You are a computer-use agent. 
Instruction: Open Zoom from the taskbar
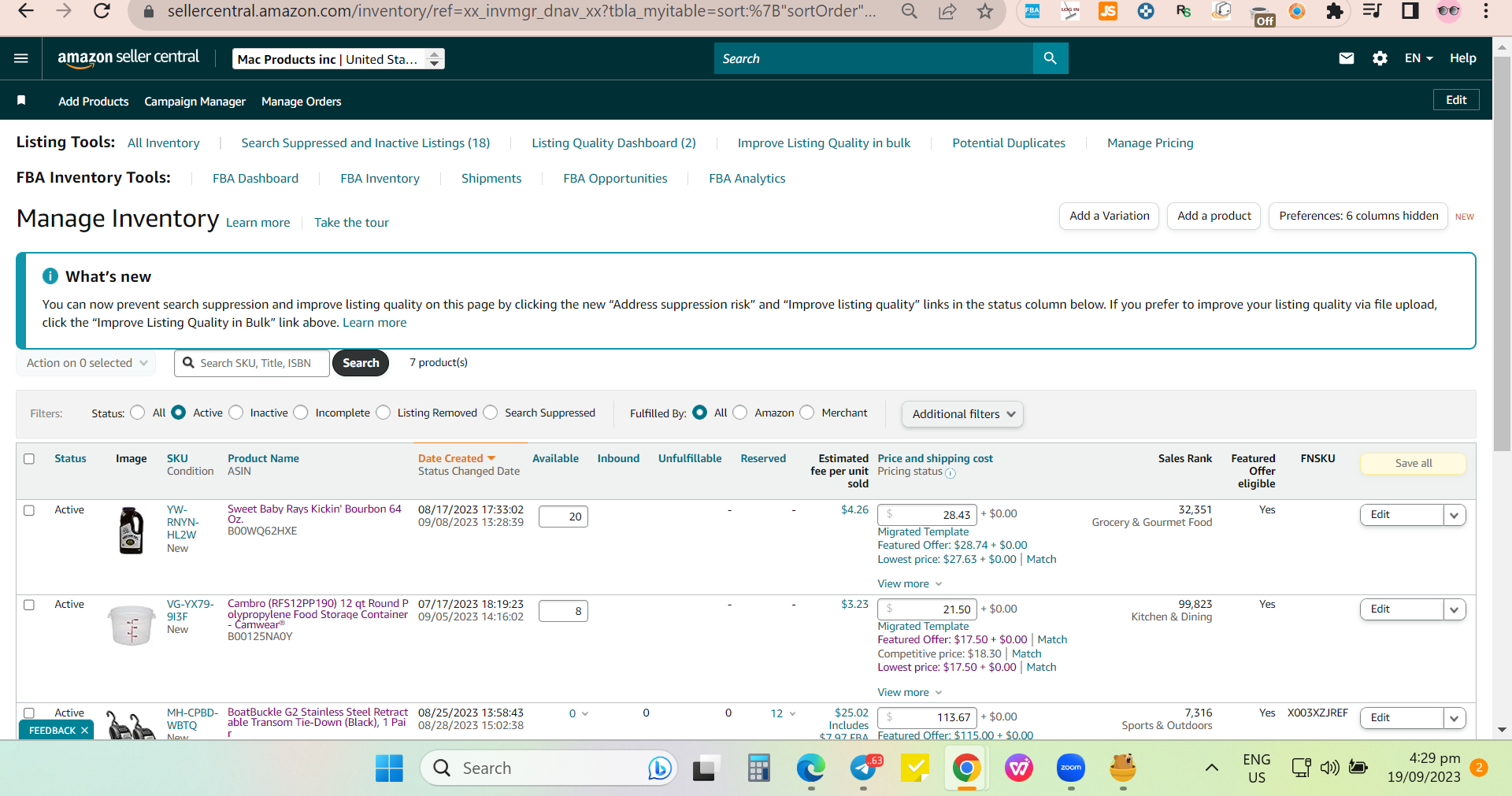point(1071,768)
